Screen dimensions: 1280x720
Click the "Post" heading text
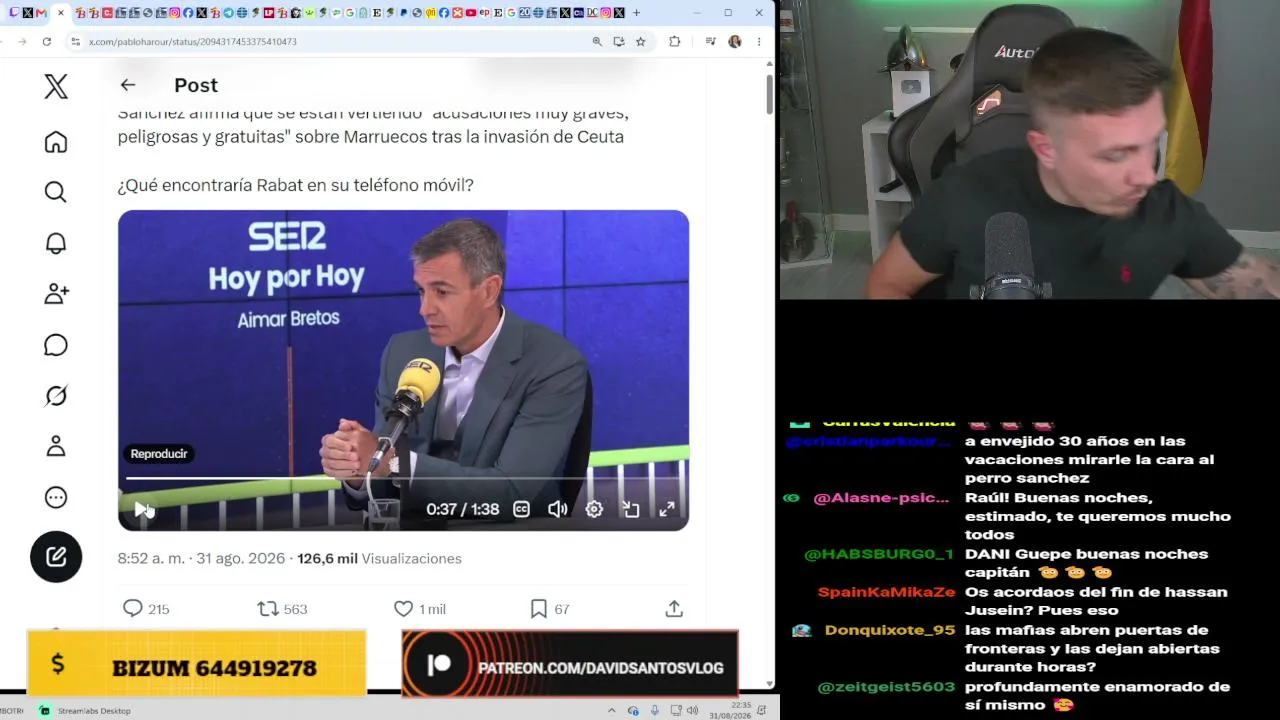196,85
